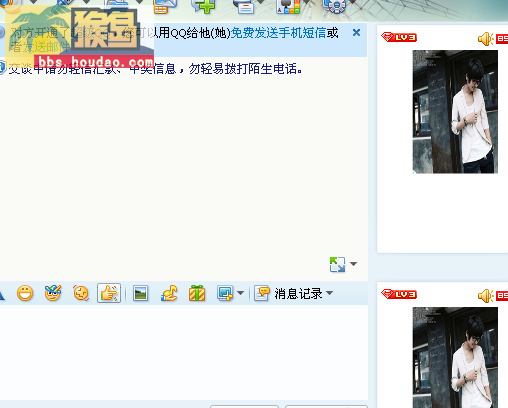Send a picture using the landscape image icon

click(141, 294)
